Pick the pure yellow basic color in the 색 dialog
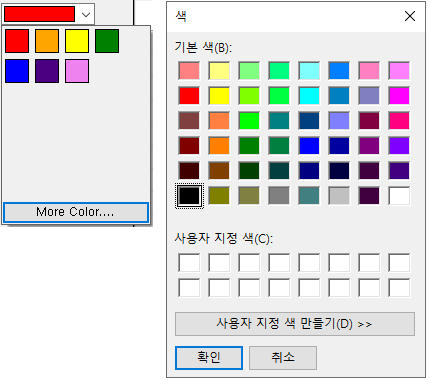 [219, 96]
